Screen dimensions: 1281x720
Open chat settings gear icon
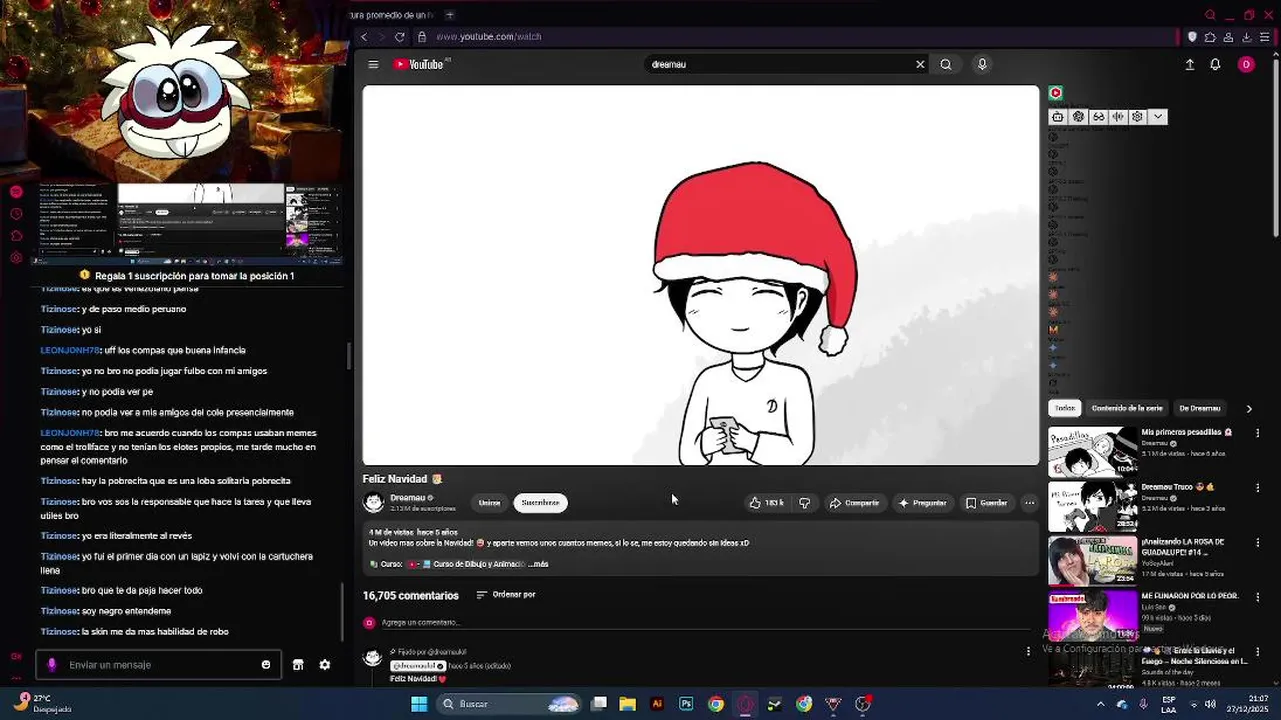325,665
